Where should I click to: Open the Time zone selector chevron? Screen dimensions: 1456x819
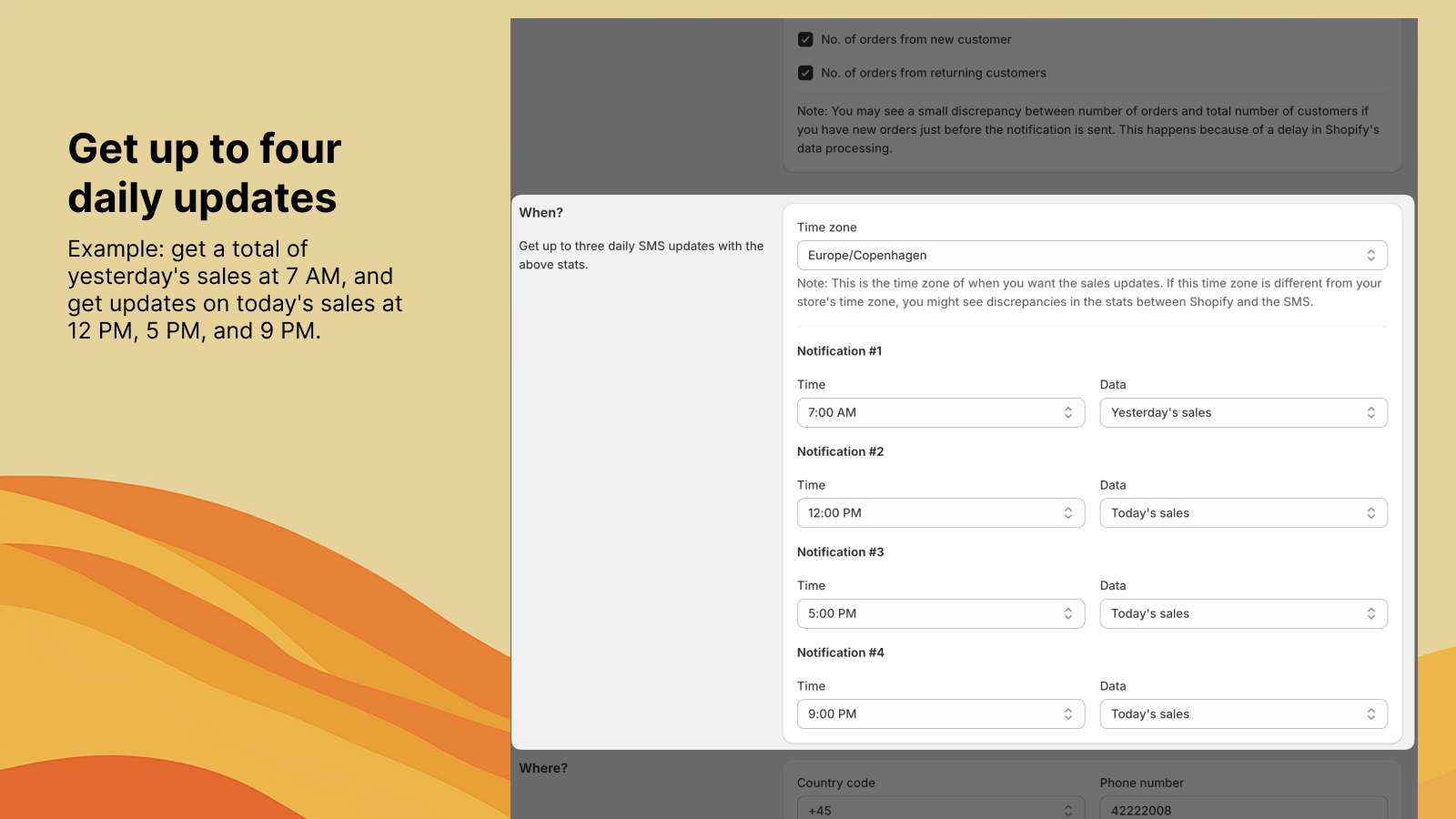pyautogui.click(x=1372, y=255)
